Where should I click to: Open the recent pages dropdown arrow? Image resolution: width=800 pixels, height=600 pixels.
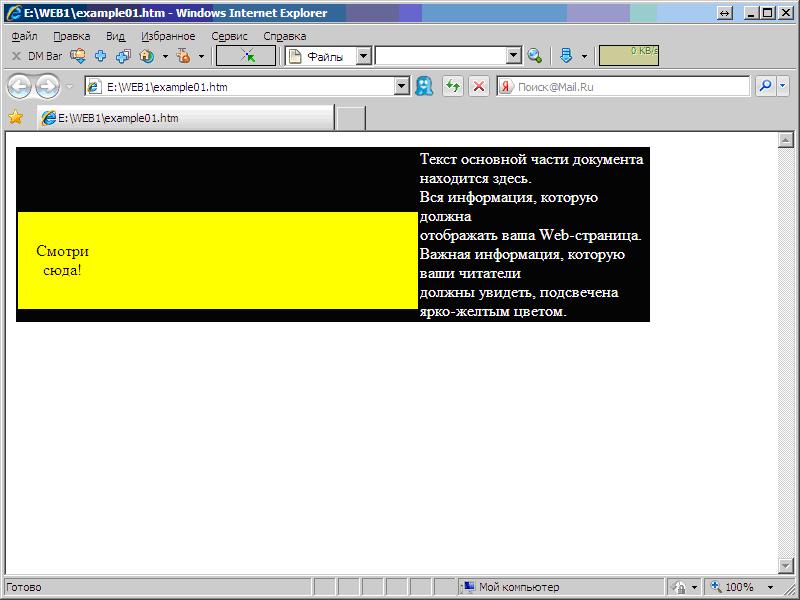click(x=69, y=86)
